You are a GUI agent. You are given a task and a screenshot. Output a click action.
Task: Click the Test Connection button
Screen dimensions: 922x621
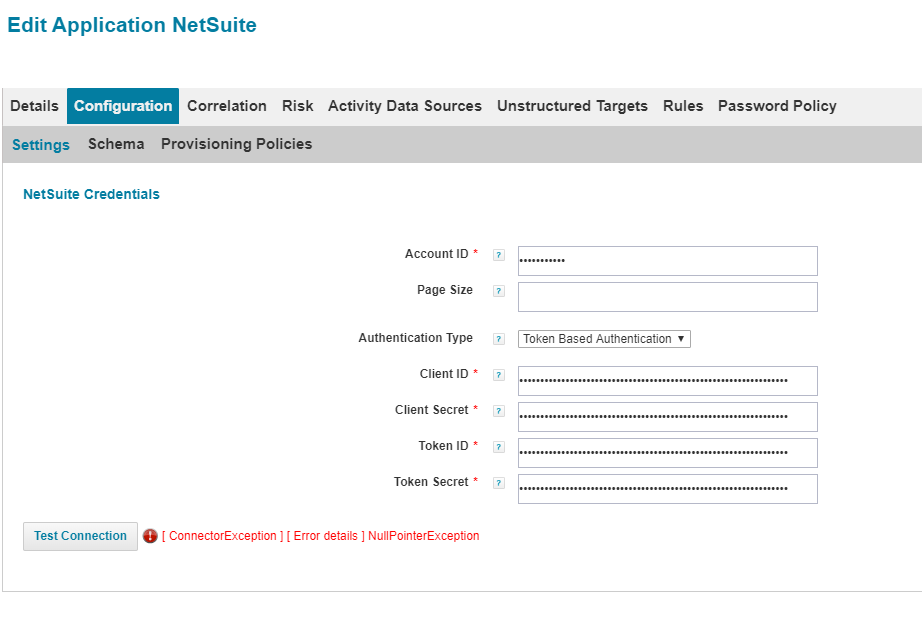click(80, 536)
